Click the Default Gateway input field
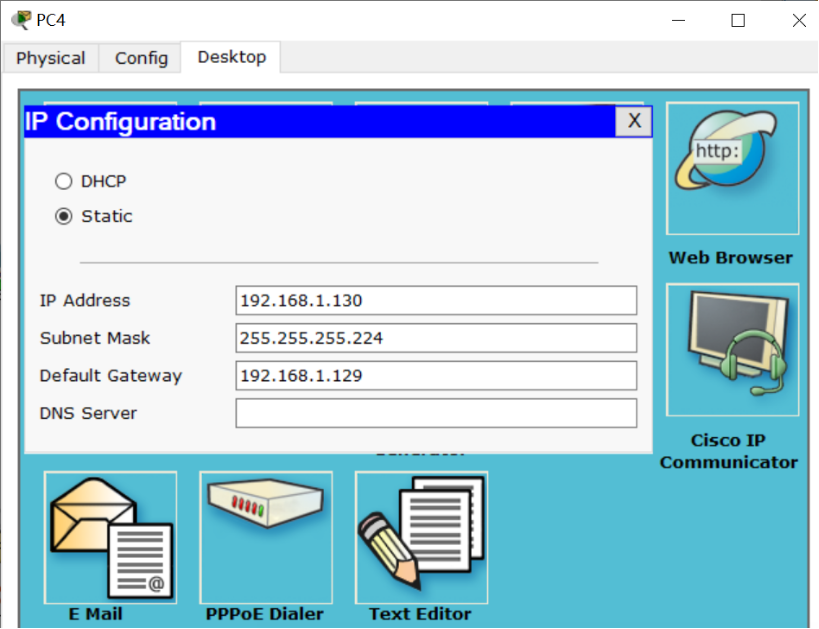This screenshot has height=629, width=819. coord(436,376)
